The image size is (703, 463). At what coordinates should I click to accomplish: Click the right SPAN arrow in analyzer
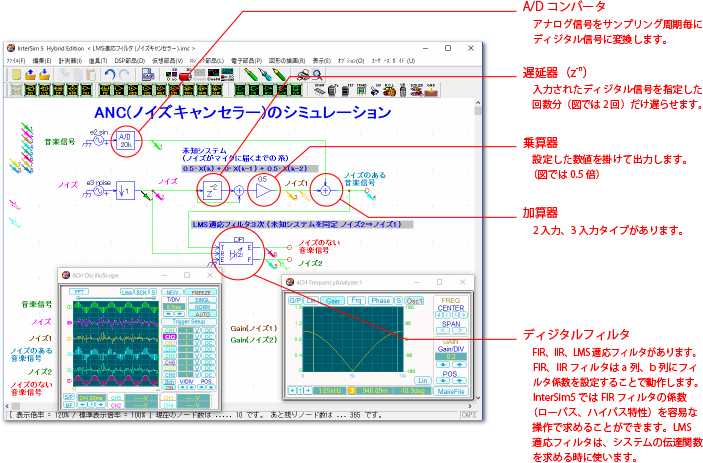click(x=459, y=331)
